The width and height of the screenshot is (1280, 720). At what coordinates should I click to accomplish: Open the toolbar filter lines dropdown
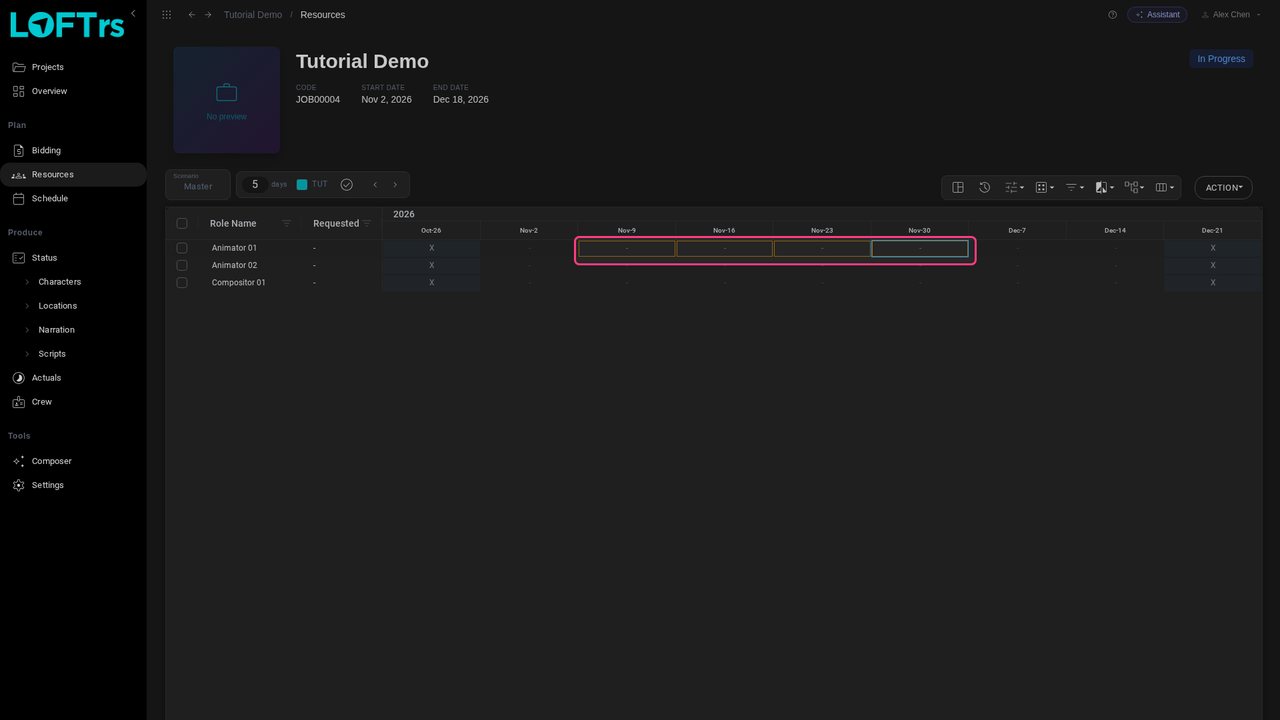click(1074, 187)
